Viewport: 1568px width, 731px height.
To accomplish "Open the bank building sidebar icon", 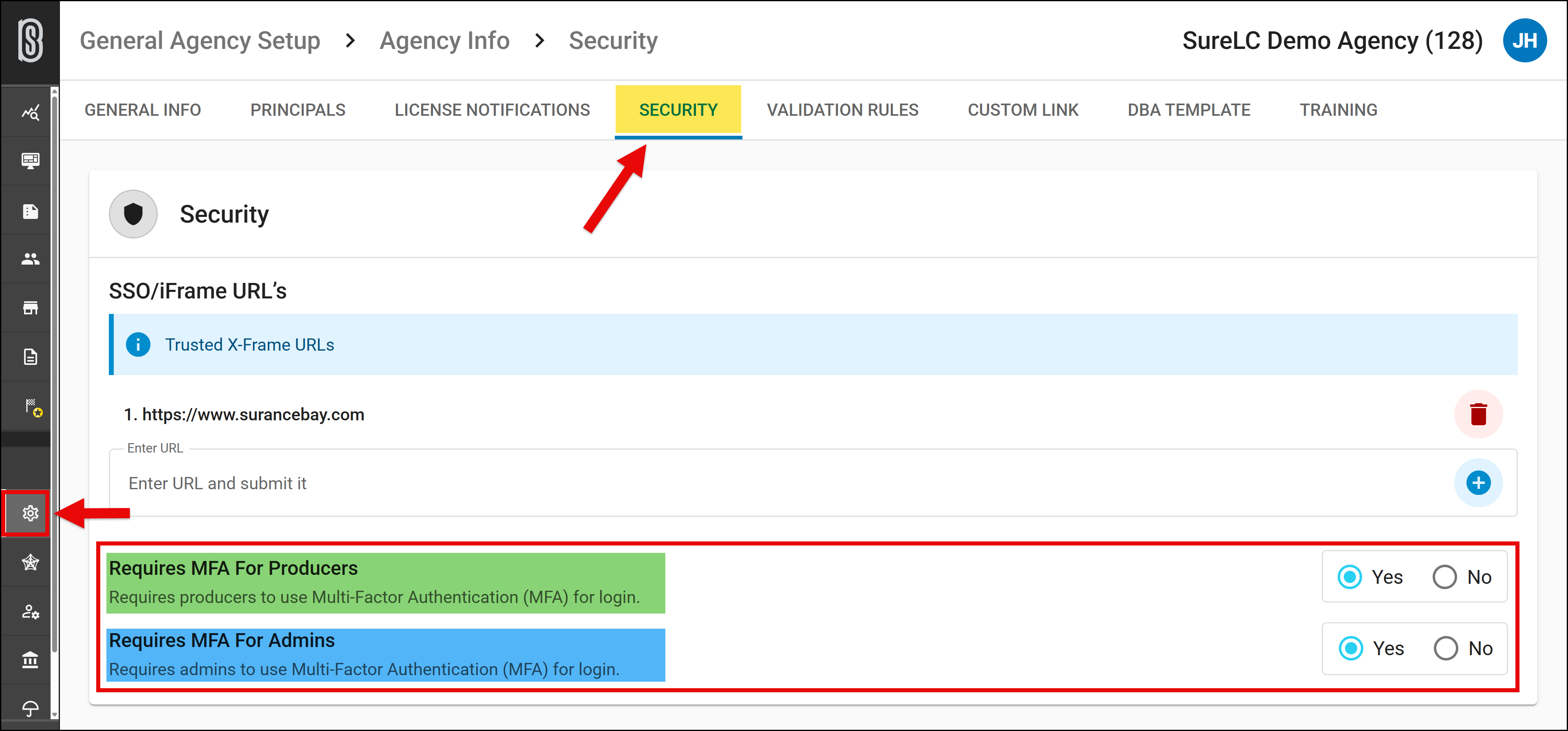I will (x=30, y=660).
